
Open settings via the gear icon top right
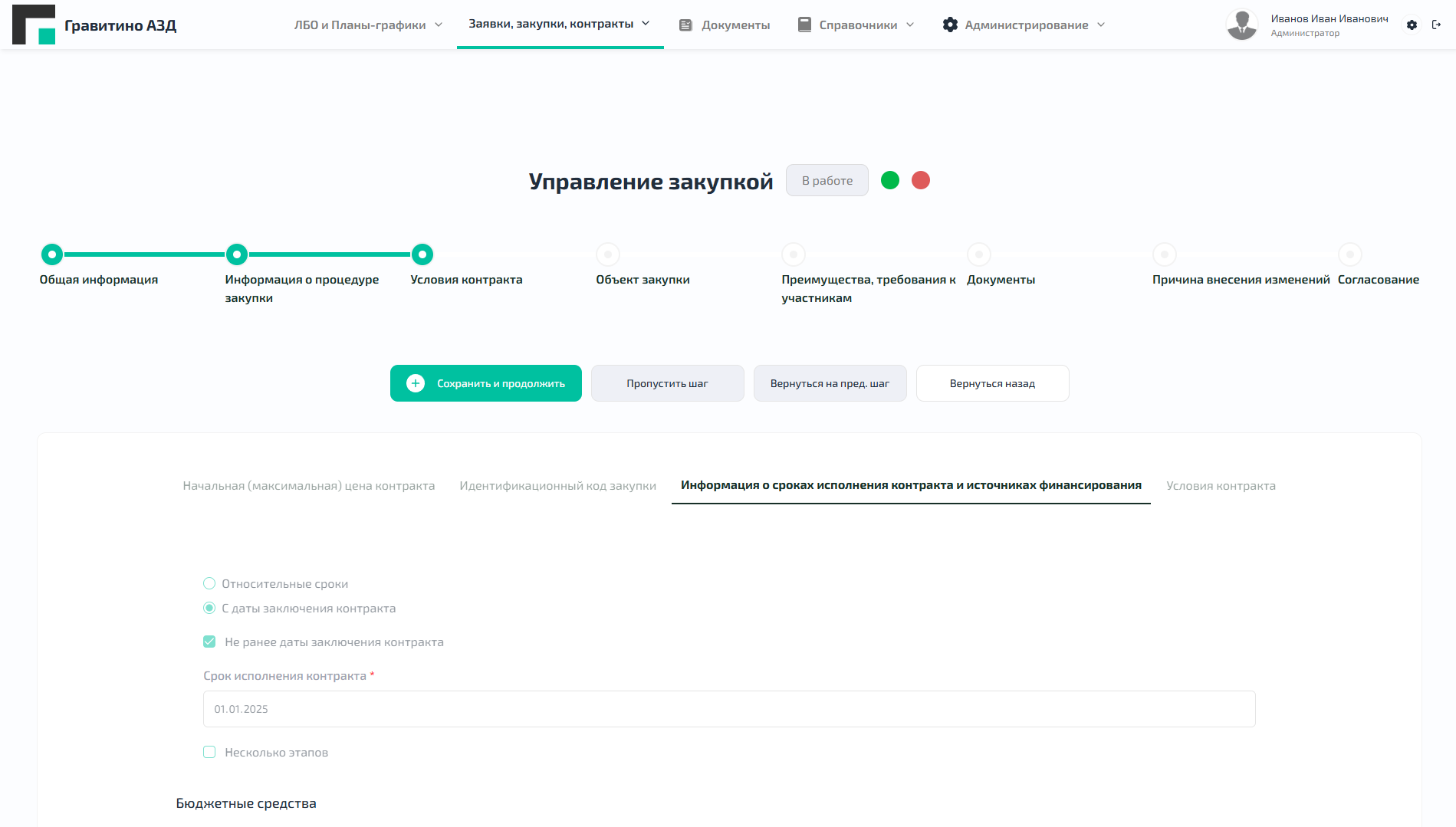(1412, 25)
